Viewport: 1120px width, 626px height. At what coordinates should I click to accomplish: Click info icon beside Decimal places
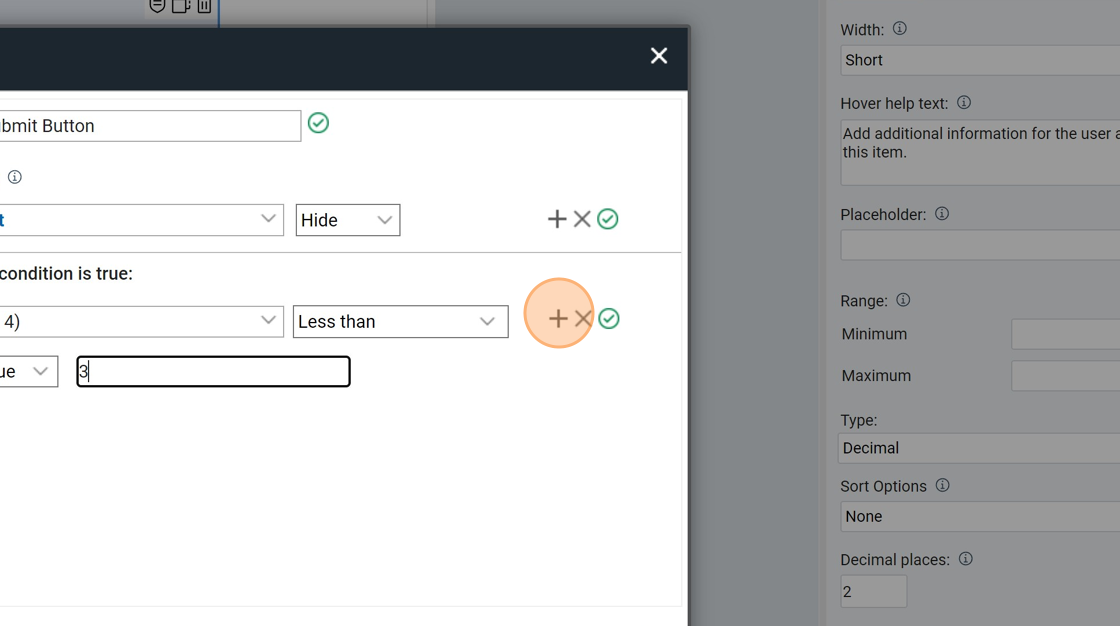coord(965,559)
